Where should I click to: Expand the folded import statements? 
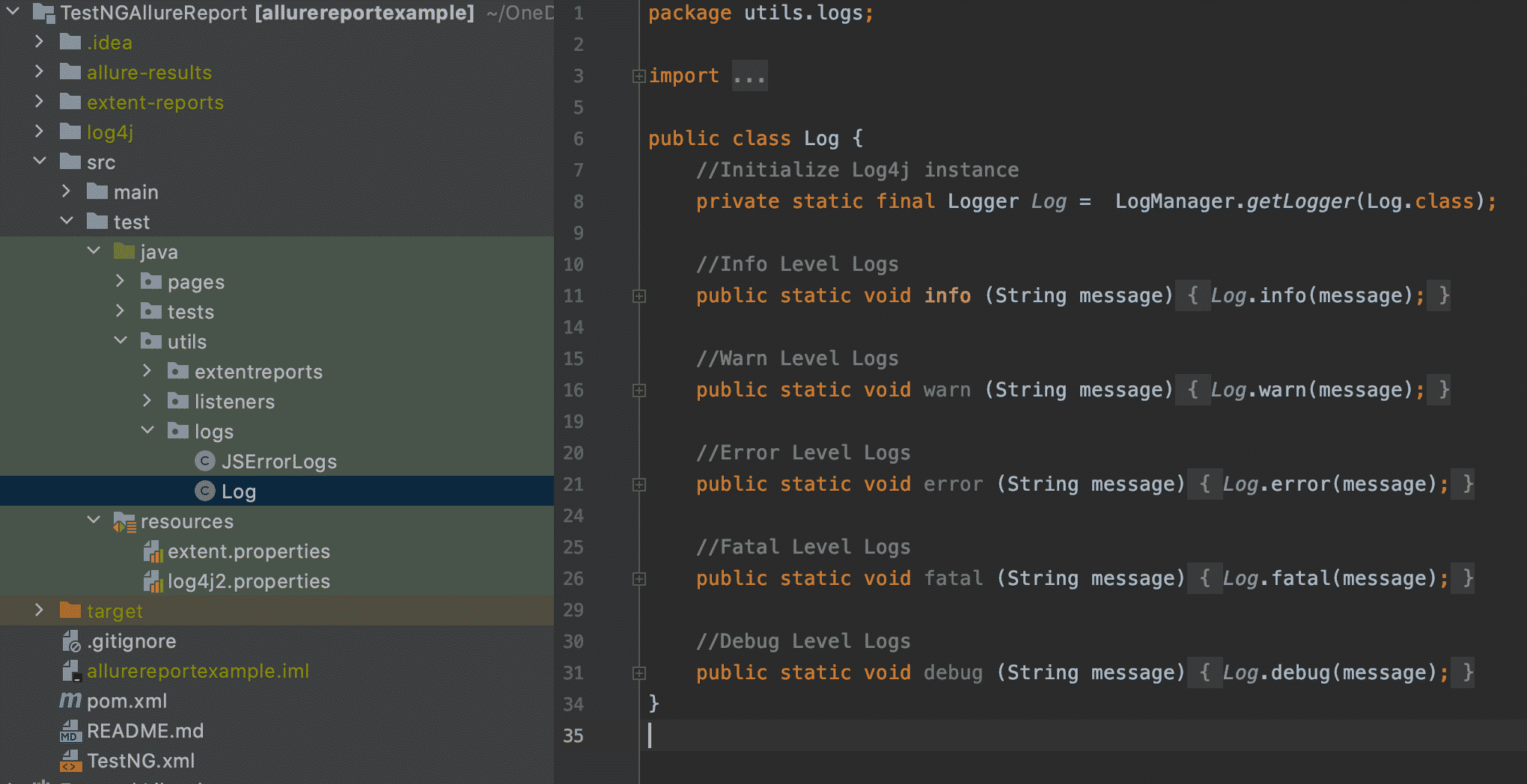pos(639,76)
